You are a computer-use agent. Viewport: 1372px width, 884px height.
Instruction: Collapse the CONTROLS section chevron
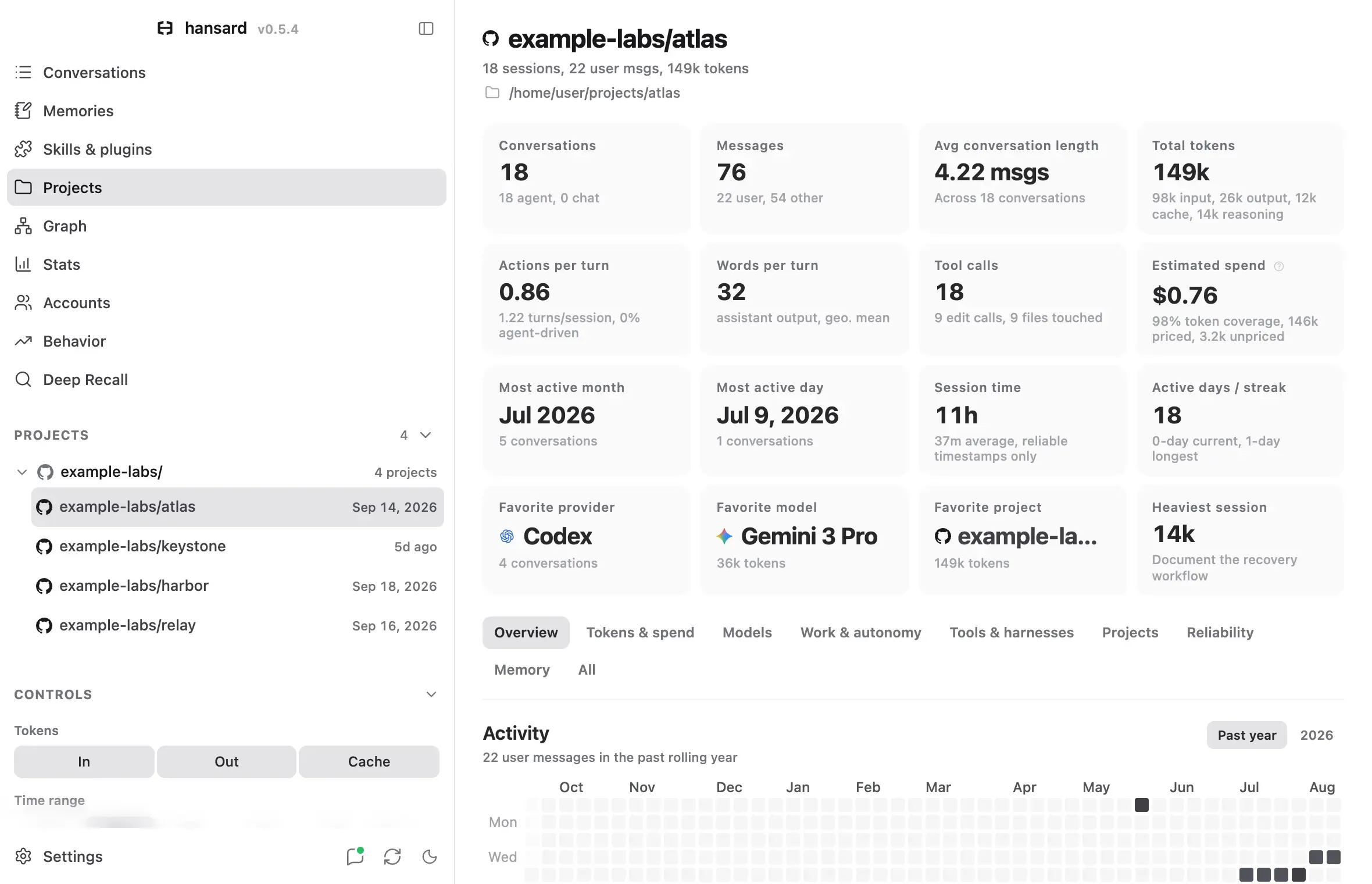431,694
